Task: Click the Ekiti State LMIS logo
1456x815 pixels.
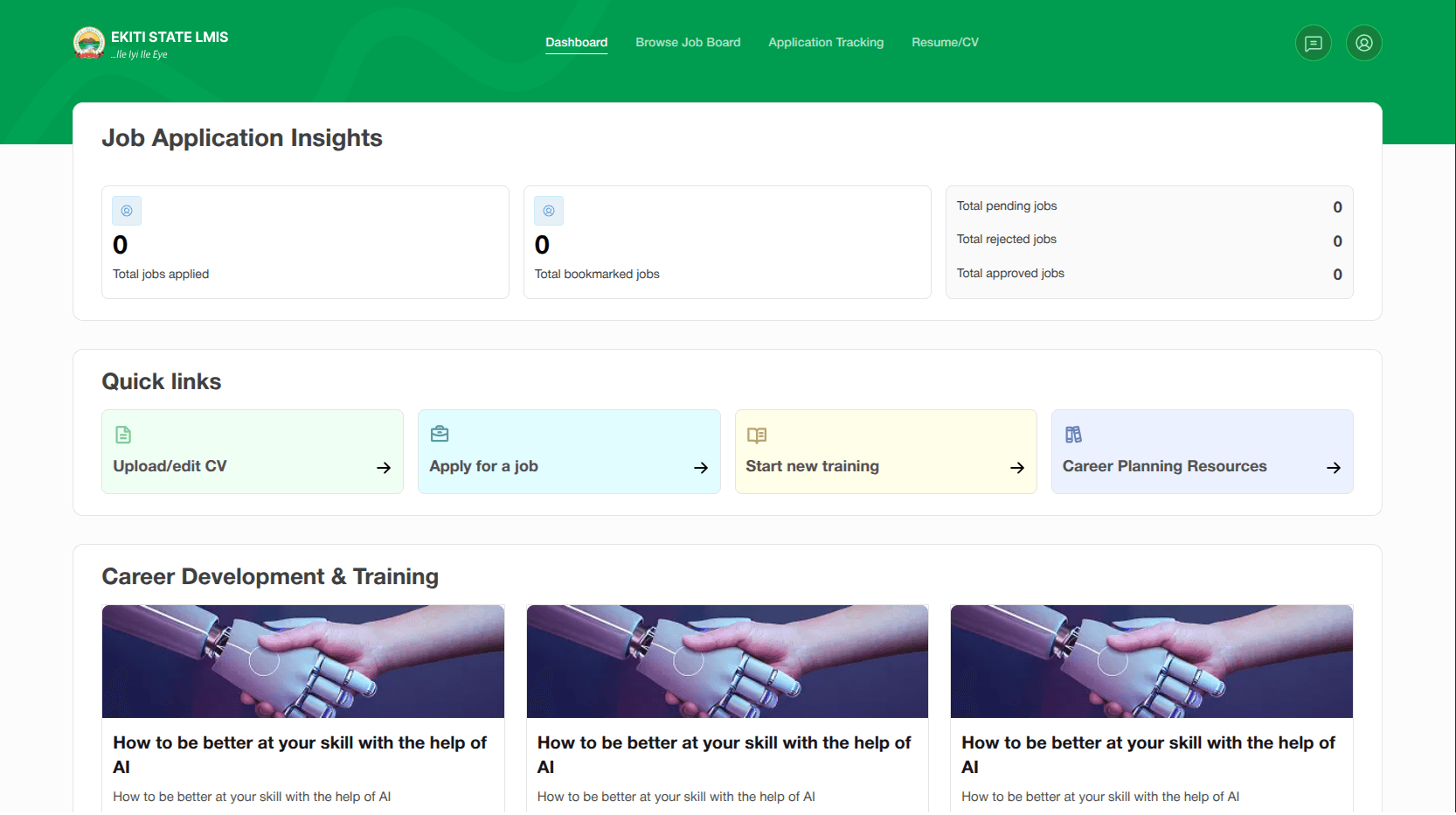Action: click(x=89, y=43)
